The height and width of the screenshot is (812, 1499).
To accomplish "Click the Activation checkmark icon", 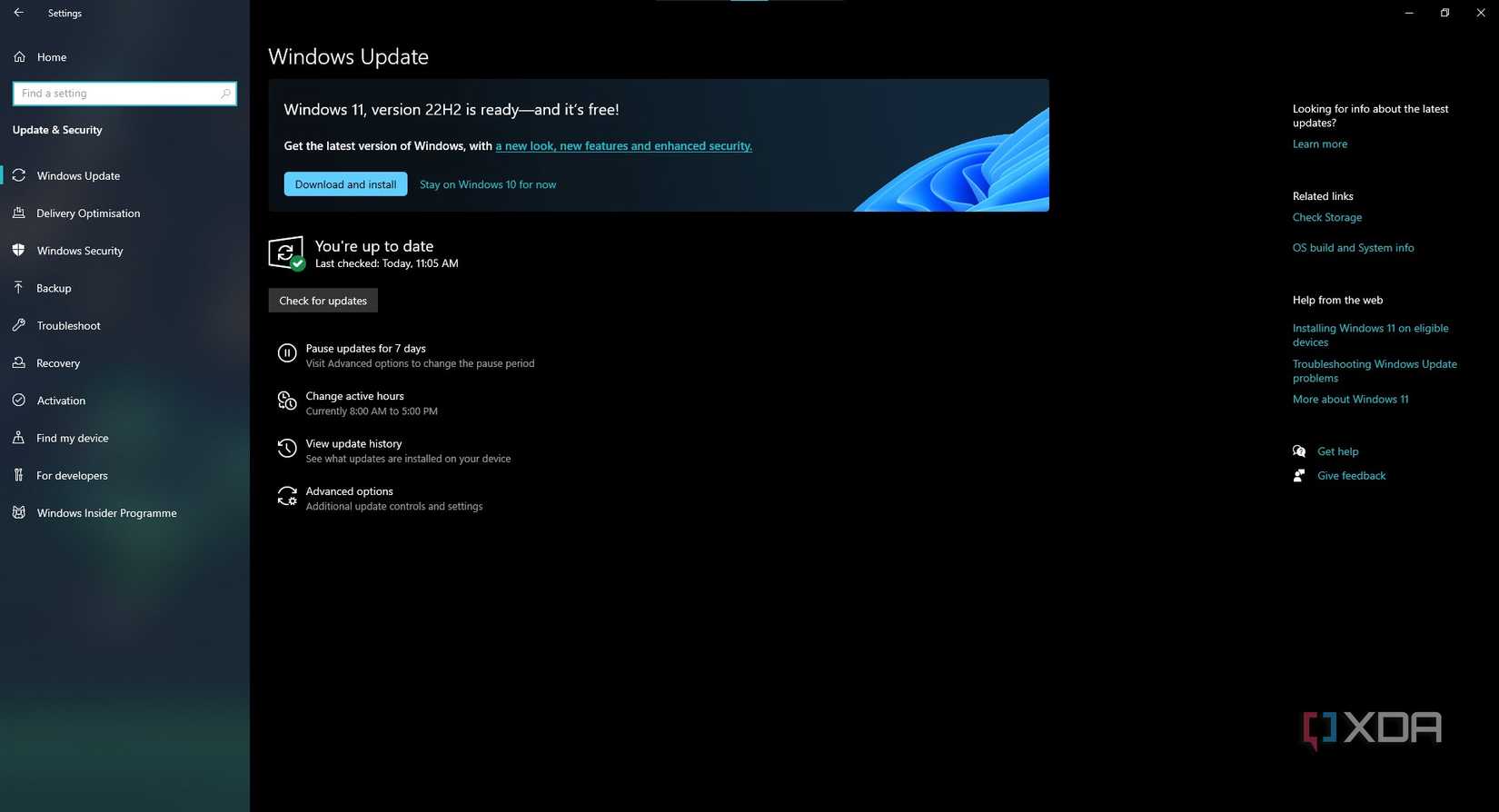I will point(19,400).
